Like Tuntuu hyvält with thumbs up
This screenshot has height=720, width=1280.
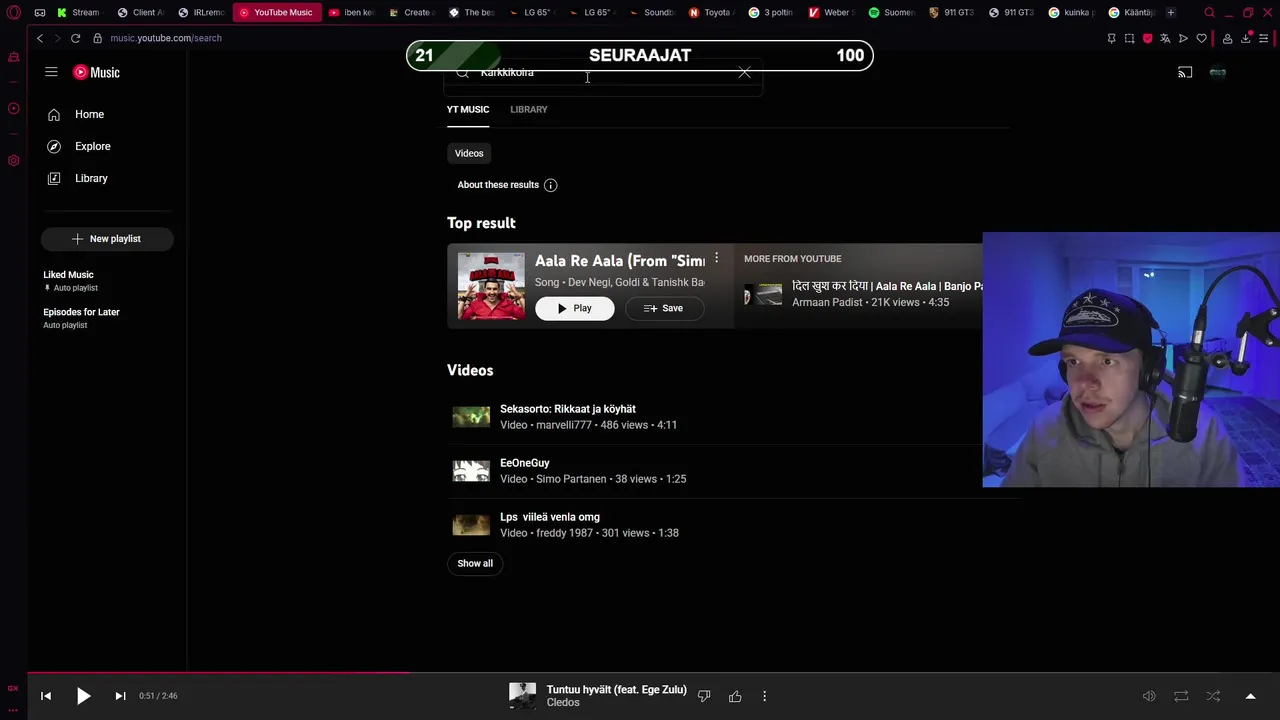coord(735,696)
